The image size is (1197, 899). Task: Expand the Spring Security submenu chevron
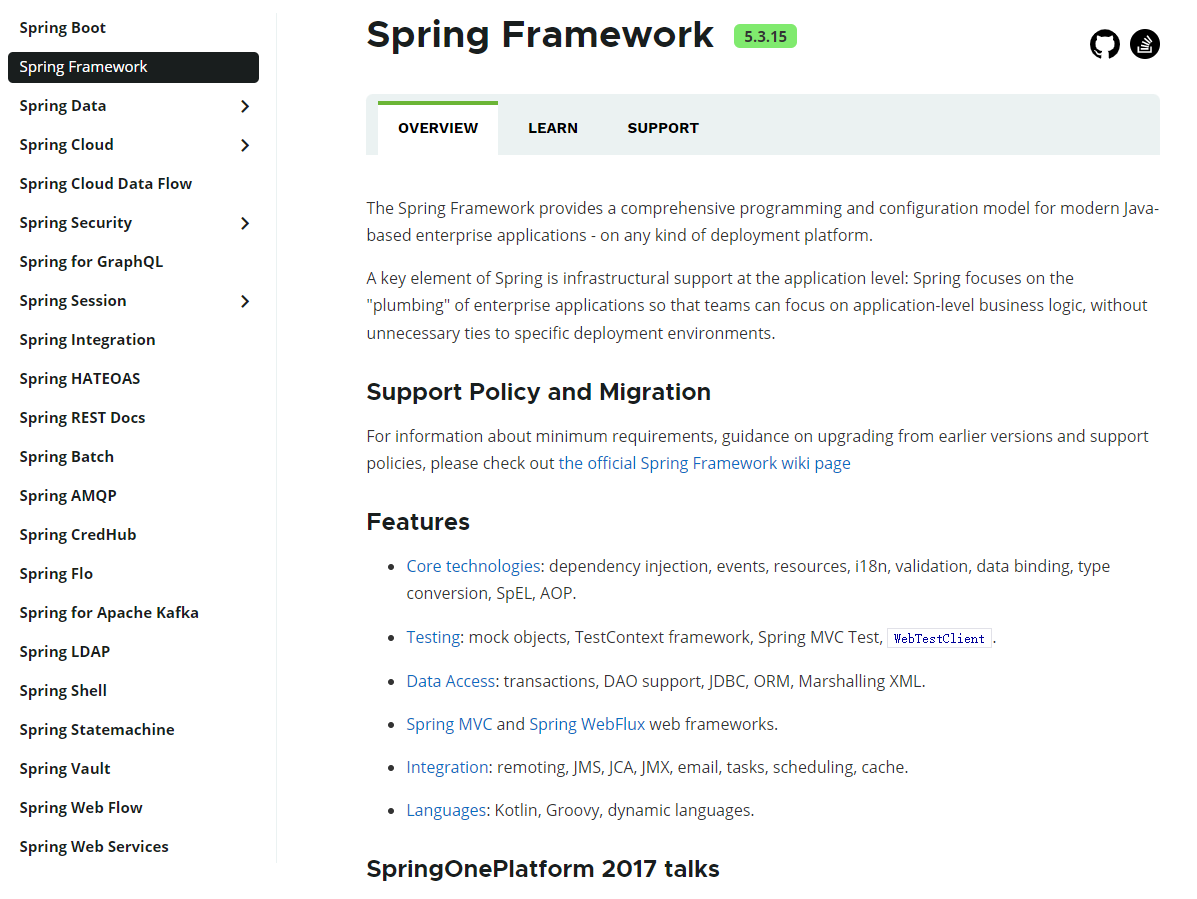(245, 223)
